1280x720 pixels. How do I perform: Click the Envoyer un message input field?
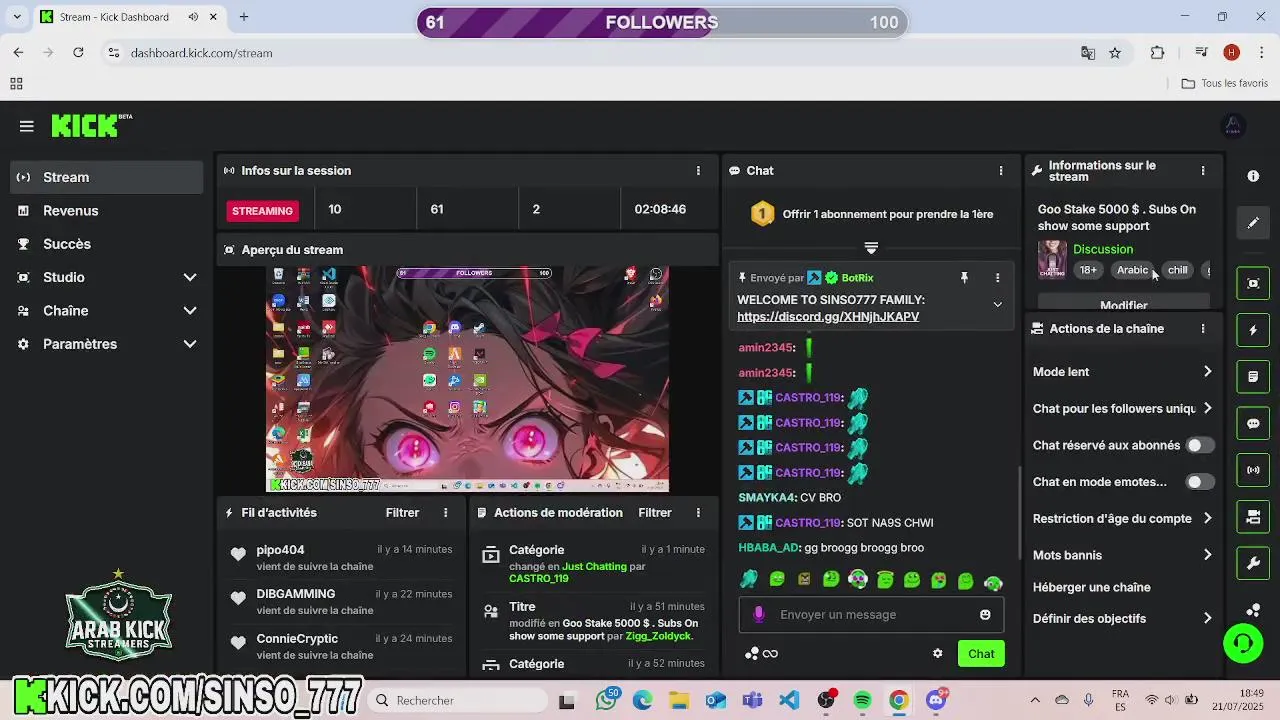[x=871, y=615]
